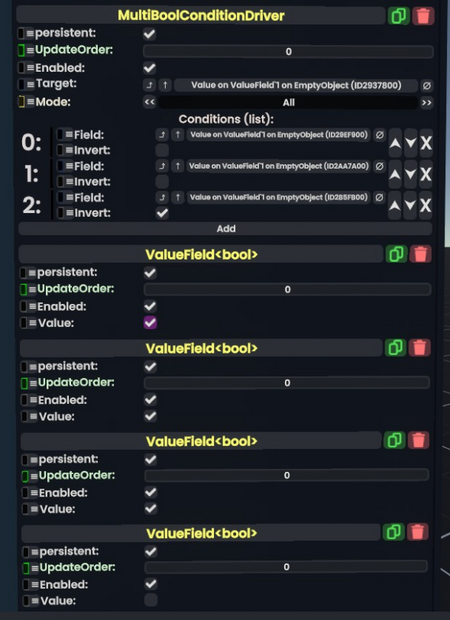Image resolution: width=450 pixels, height=620 pixels.
Task: Remove condition 1 with its X button
Action: pos(425,174)
